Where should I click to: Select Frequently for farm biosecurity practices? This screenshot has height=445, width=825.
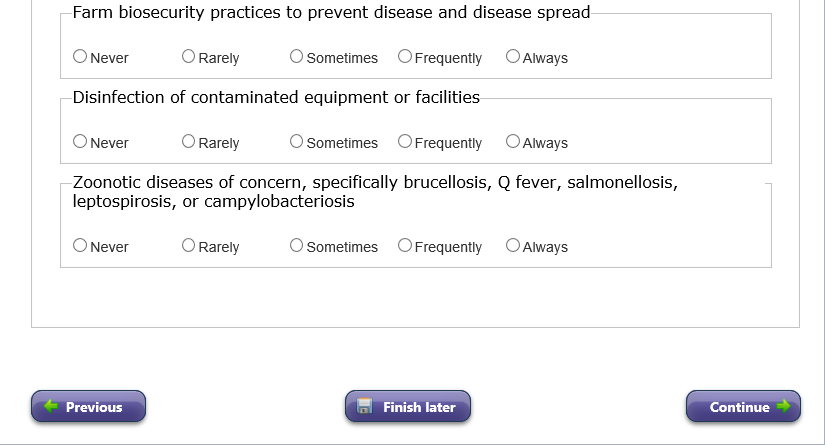(x=404, y=57)
